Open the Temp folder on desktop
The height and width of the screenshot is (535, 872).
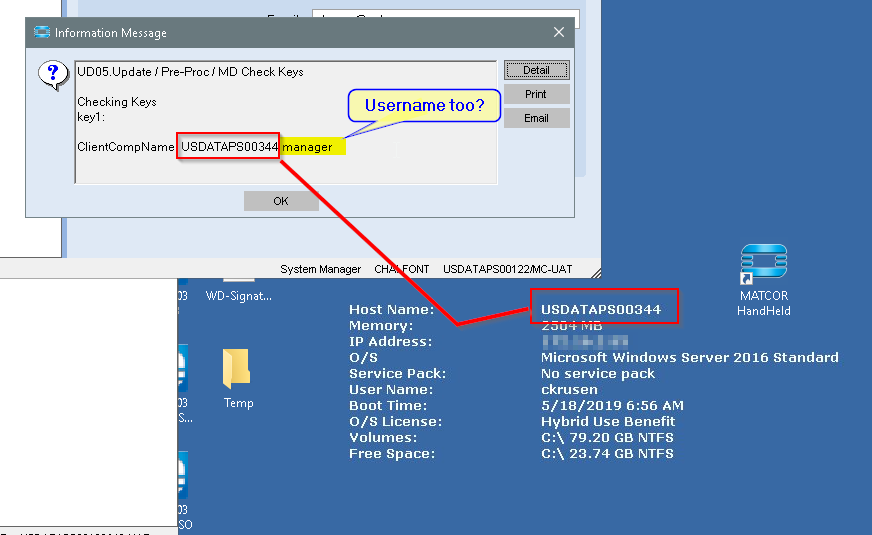pos(238,379)
